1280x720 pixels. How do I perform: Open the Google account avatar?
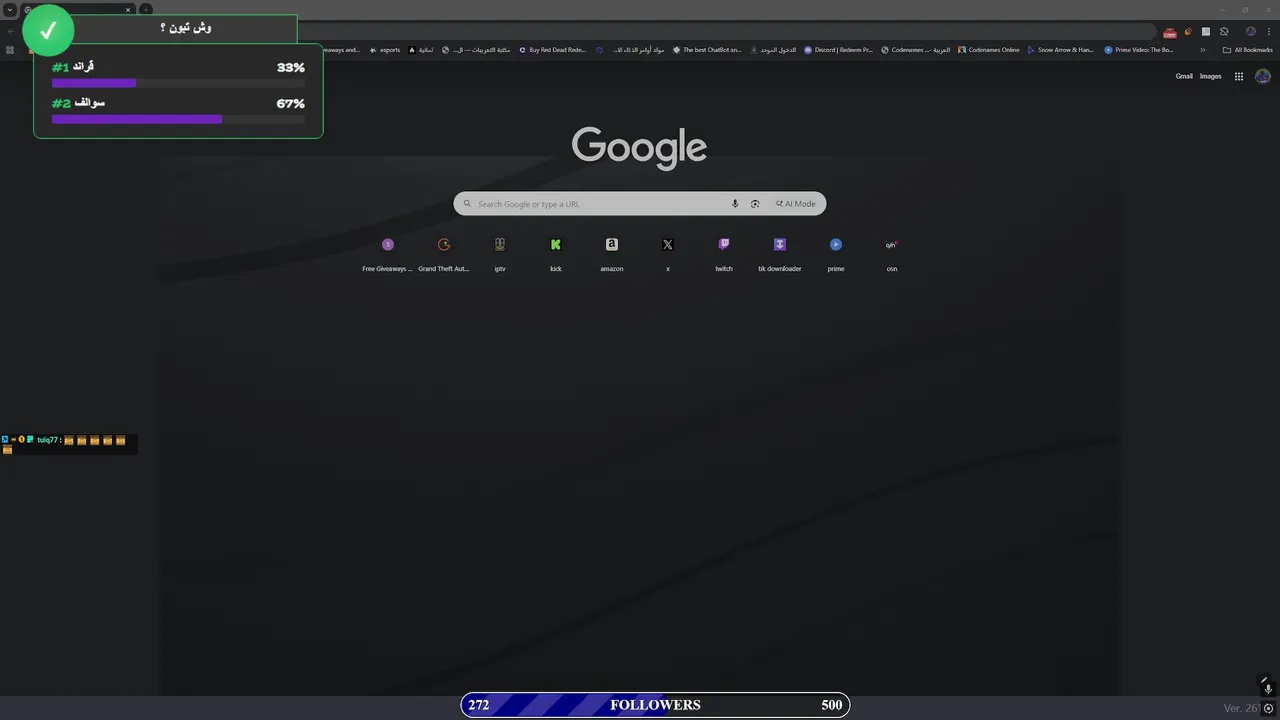1263,76
